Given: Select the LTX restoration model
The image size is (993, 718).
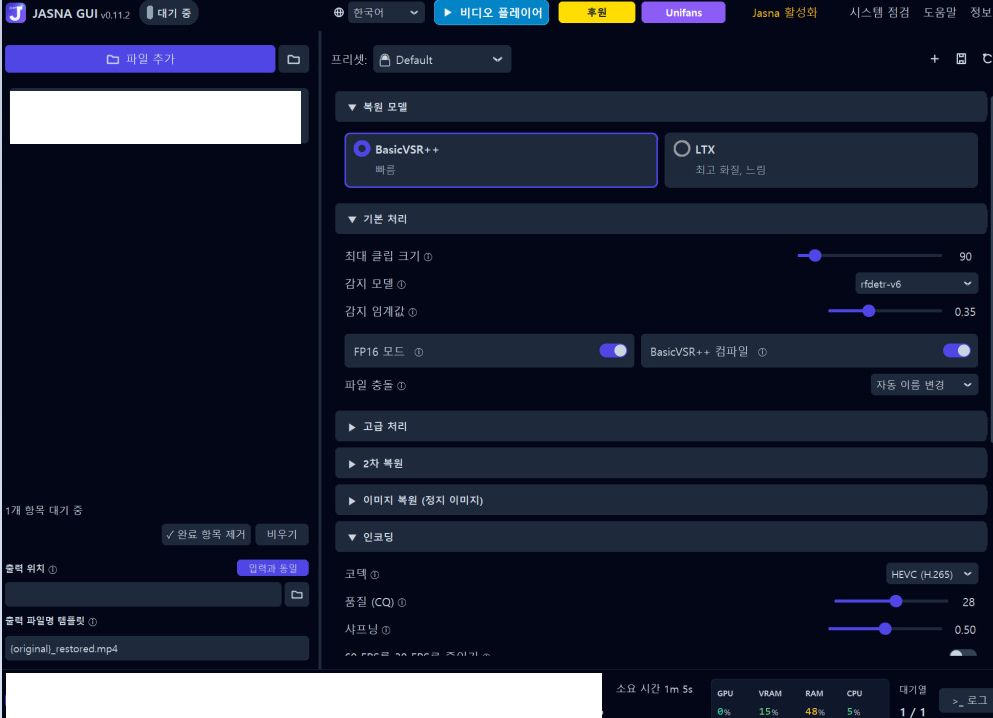Looking at the screenshot, I should tap(821, 160).
